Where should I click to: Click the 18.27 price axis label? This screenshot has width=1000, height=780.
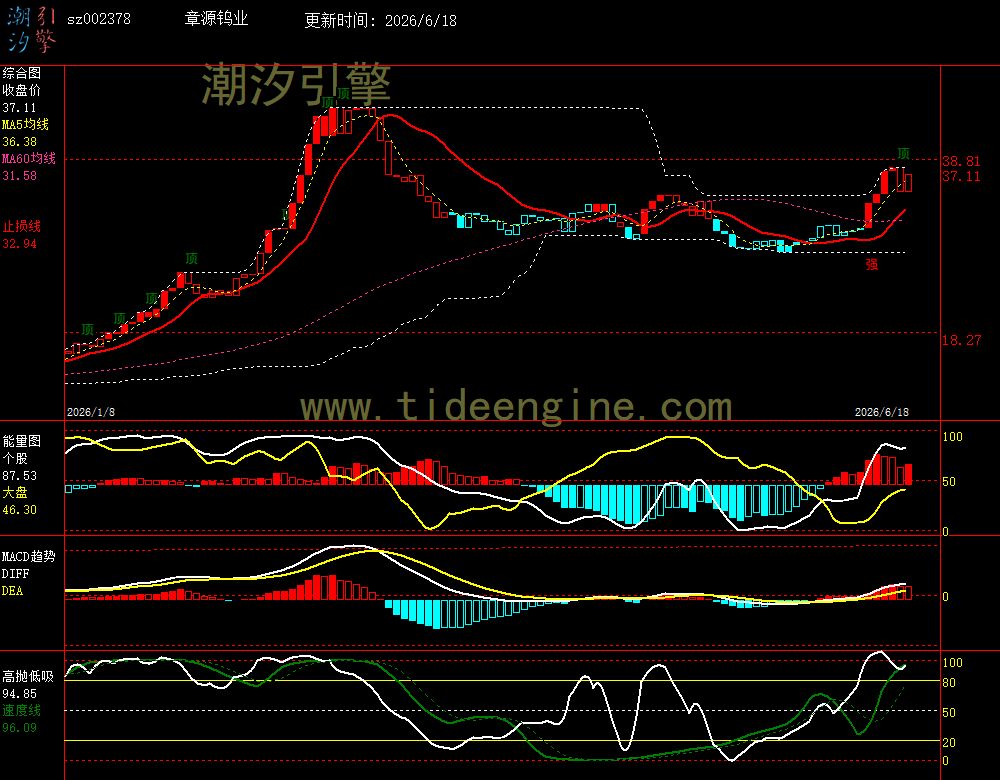click(961, 340)
